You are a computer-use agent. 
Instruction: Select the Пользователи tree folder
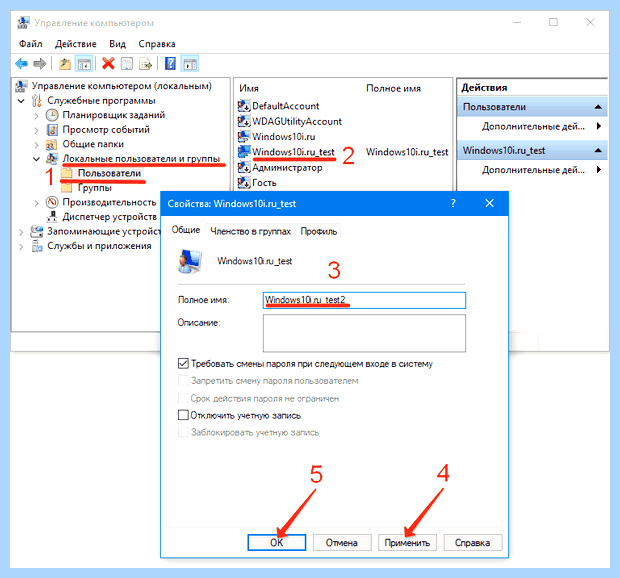coord(109,173)
